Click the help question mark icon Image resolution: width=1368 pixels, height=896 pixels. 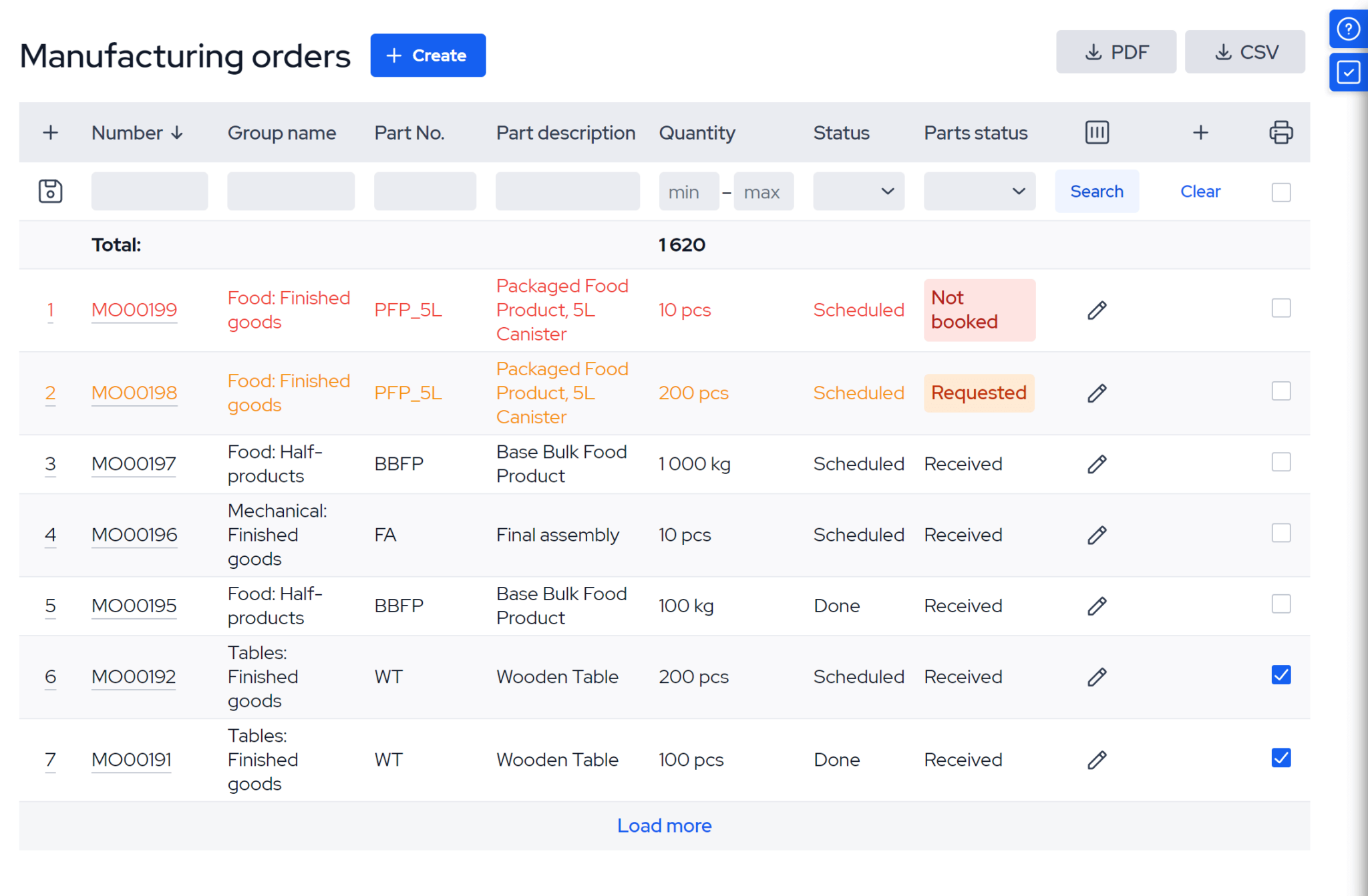coord(1349,29)
